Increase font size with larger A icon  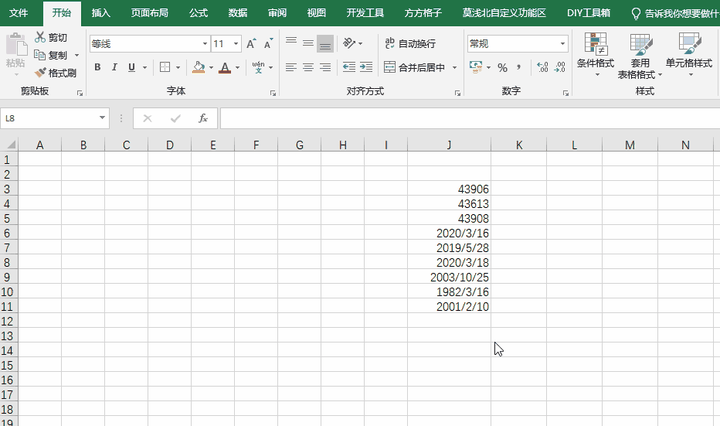click(x=251, y=44)
